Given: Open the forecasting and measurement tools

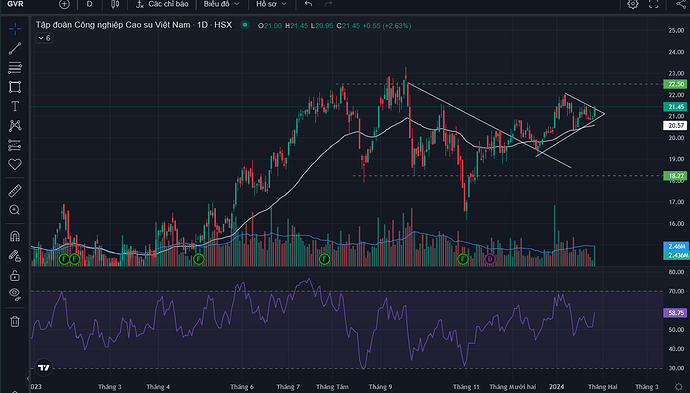Looking at the screenshot, I should coord(15,145).
